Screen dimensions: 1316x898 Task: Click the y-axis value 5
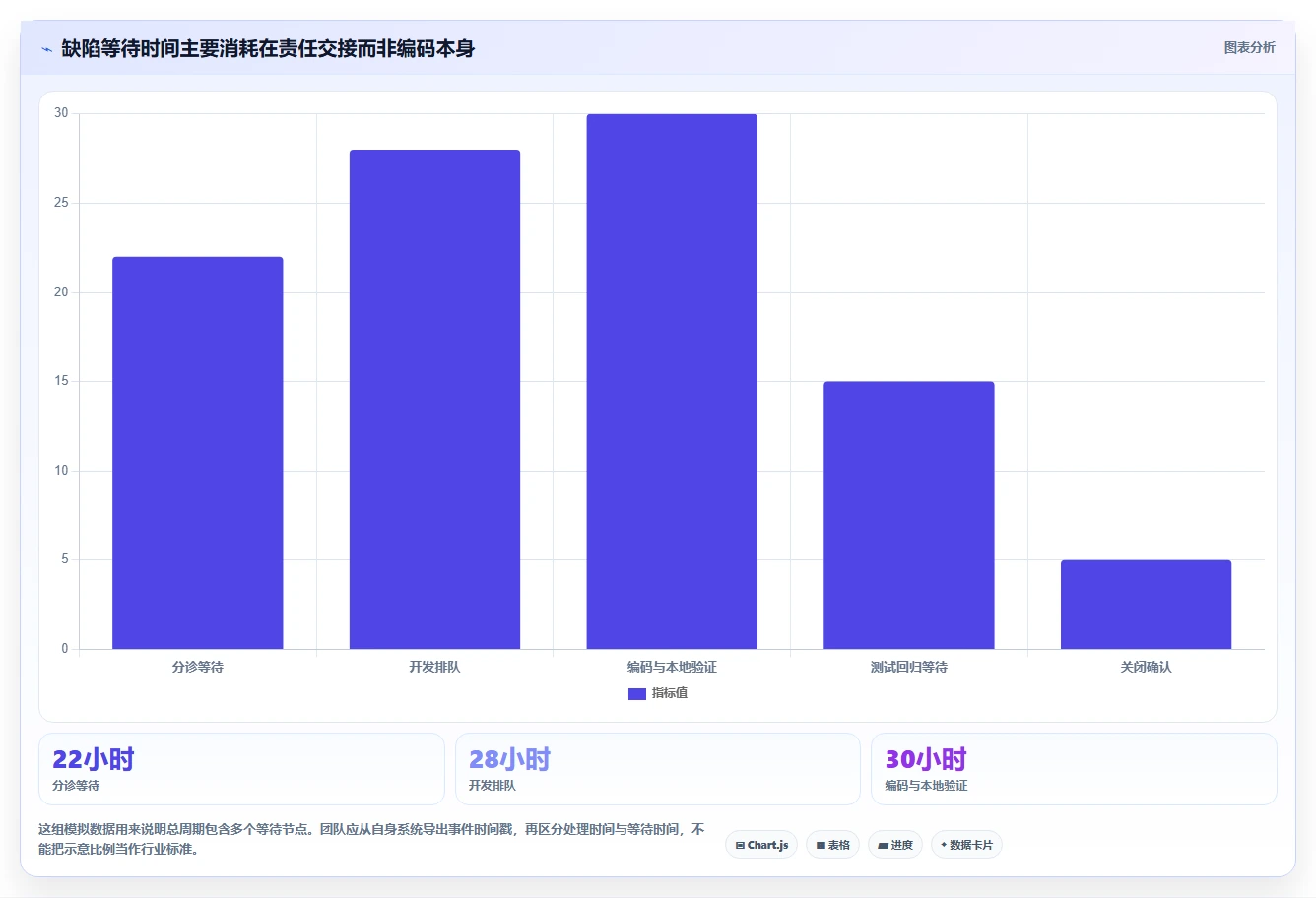coord(65,559)
